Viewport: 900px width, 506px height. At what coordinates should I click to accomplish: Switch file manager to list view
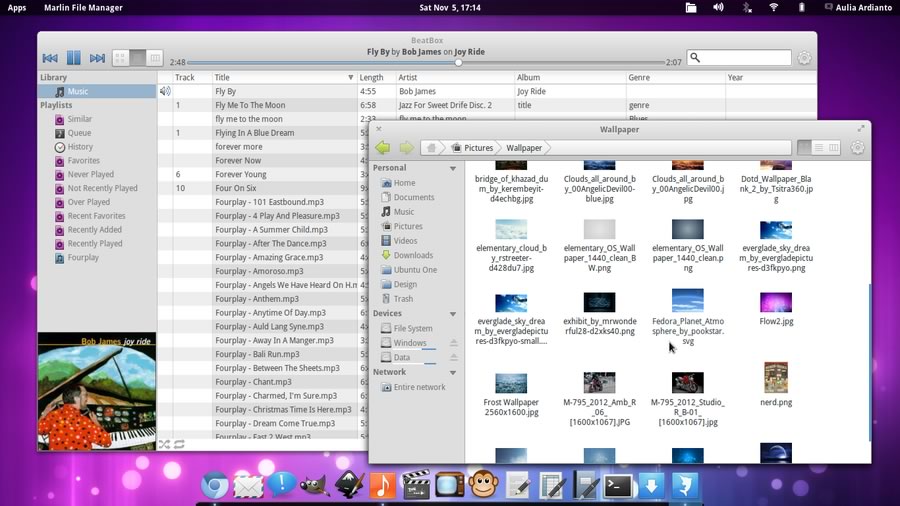819,148
